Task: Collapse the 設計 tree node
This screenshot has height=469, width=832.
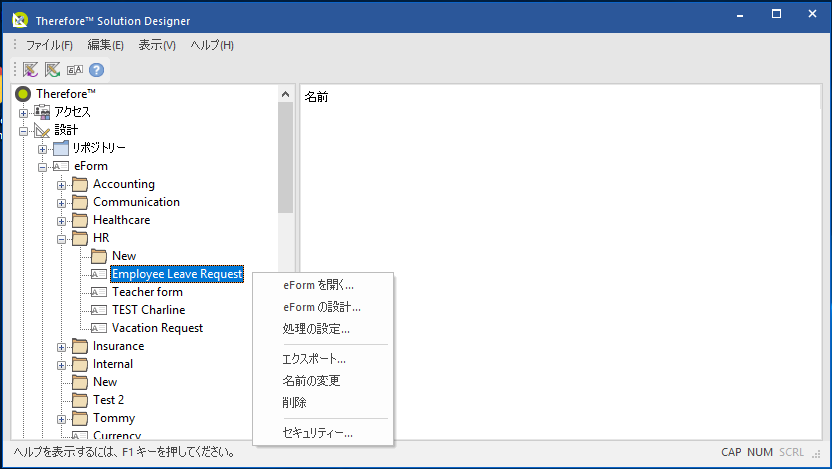Action: pyautogui.click(x=23, y=131)
